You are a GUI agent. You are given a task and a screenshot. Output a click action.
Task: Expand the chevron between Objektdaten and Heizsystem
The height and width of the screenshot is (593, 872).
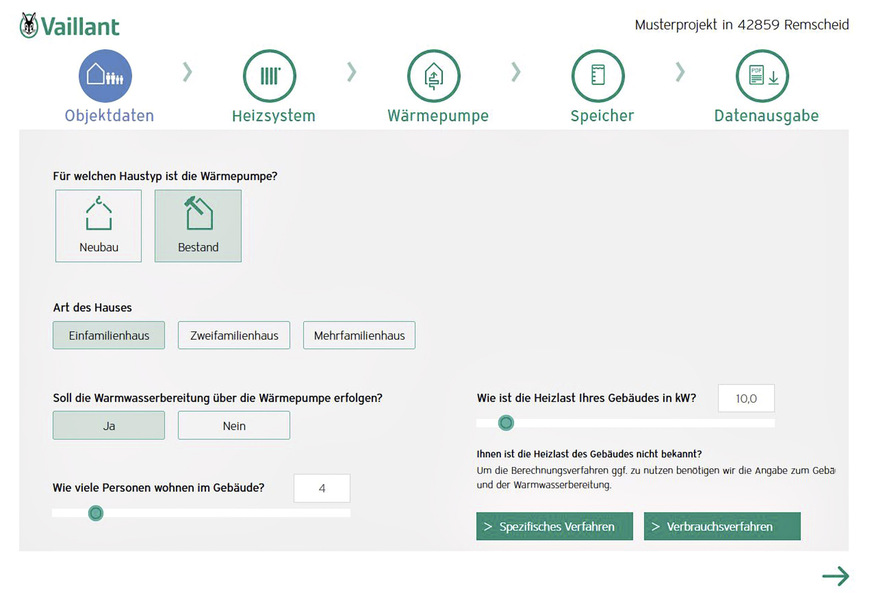pos(189,72)
